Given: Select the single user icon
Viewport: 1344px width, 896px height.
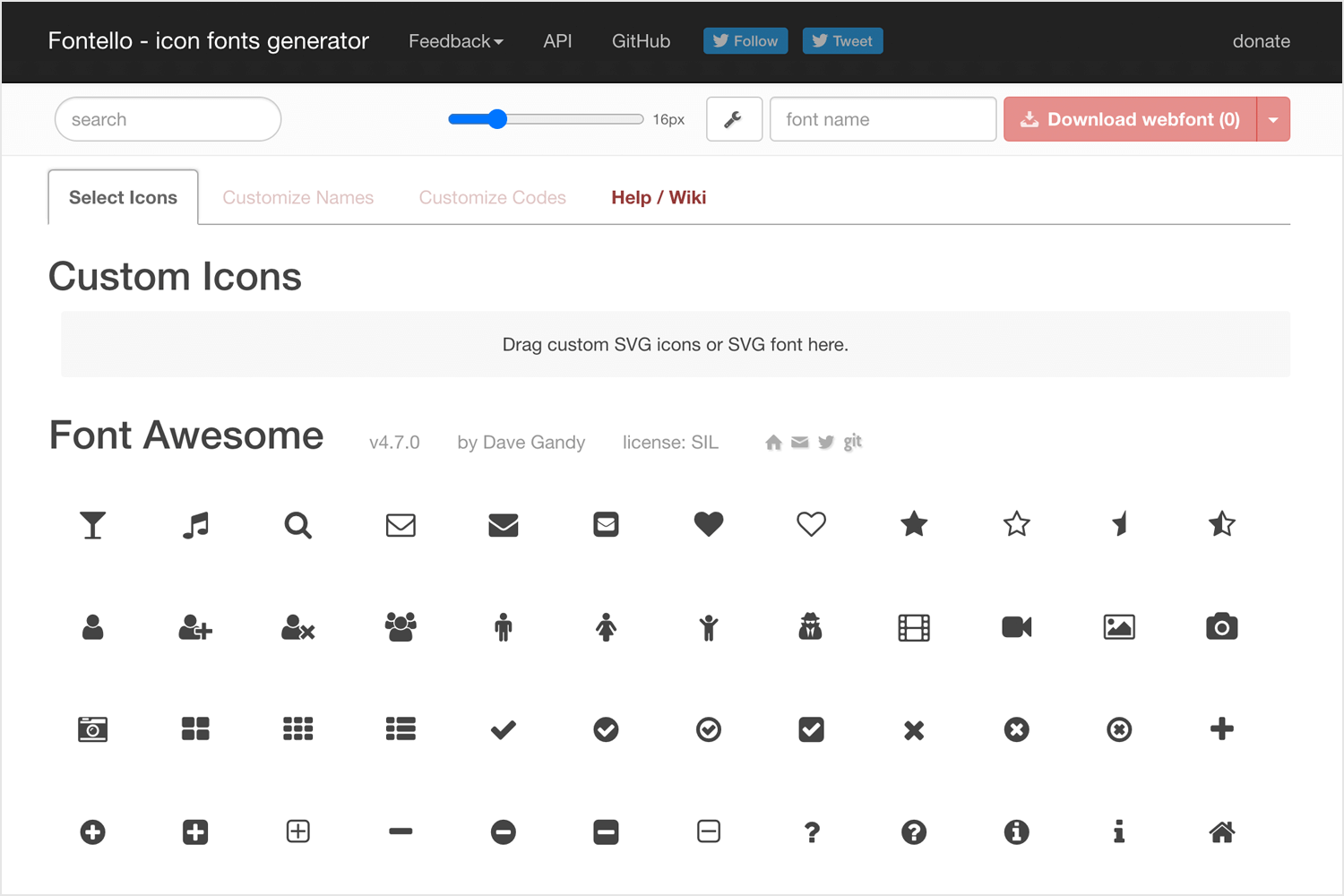Looking at the screenshot, I should pyautogui.click(x=93, y=627).
